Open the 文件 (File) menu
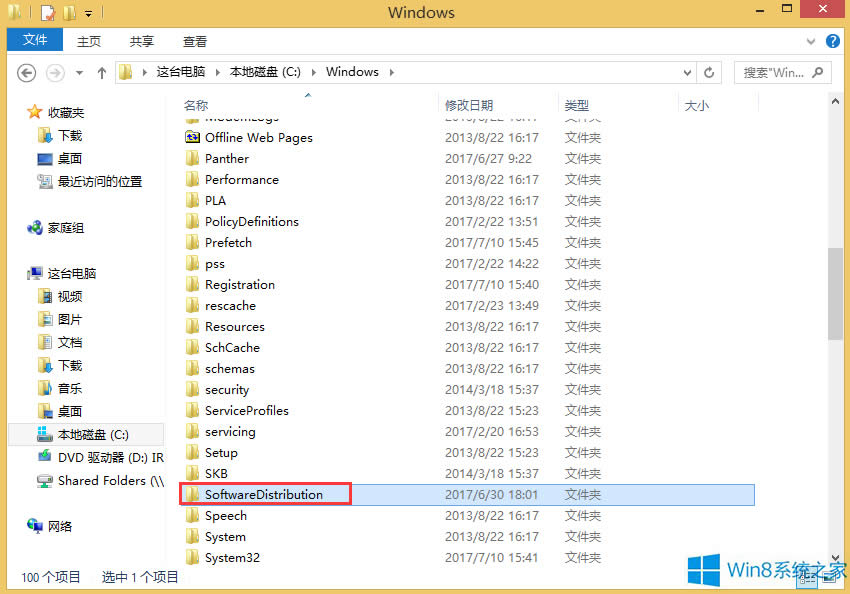The image size is (850, 594). coord(34,40)
